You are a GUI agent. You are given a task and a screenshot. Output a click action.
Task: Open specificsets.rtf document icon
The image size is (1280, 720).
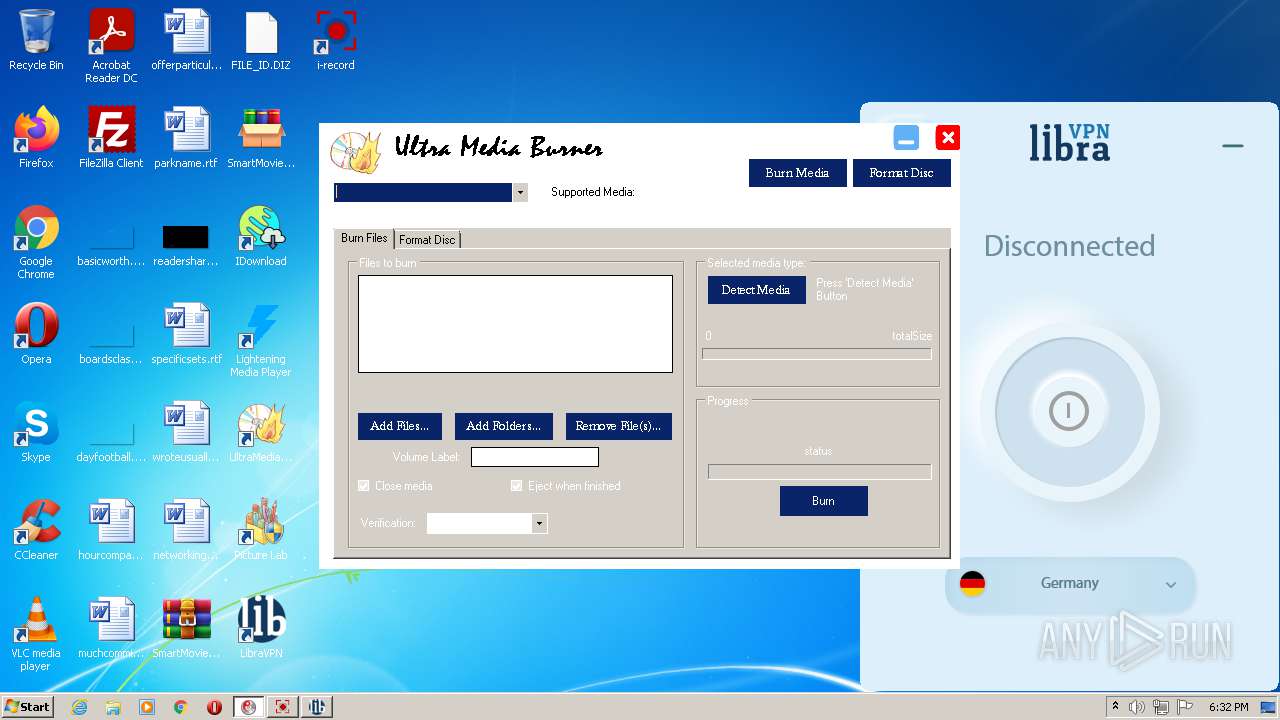click(x=186, y=334)
